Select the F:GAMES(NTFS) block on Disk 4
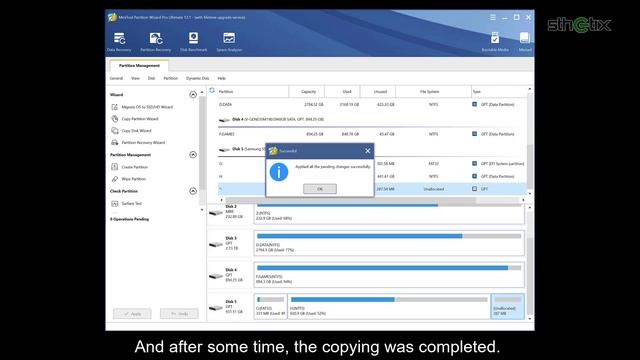Image resolution: width=640 pixels, height=360 pixels. coord(389,275)
